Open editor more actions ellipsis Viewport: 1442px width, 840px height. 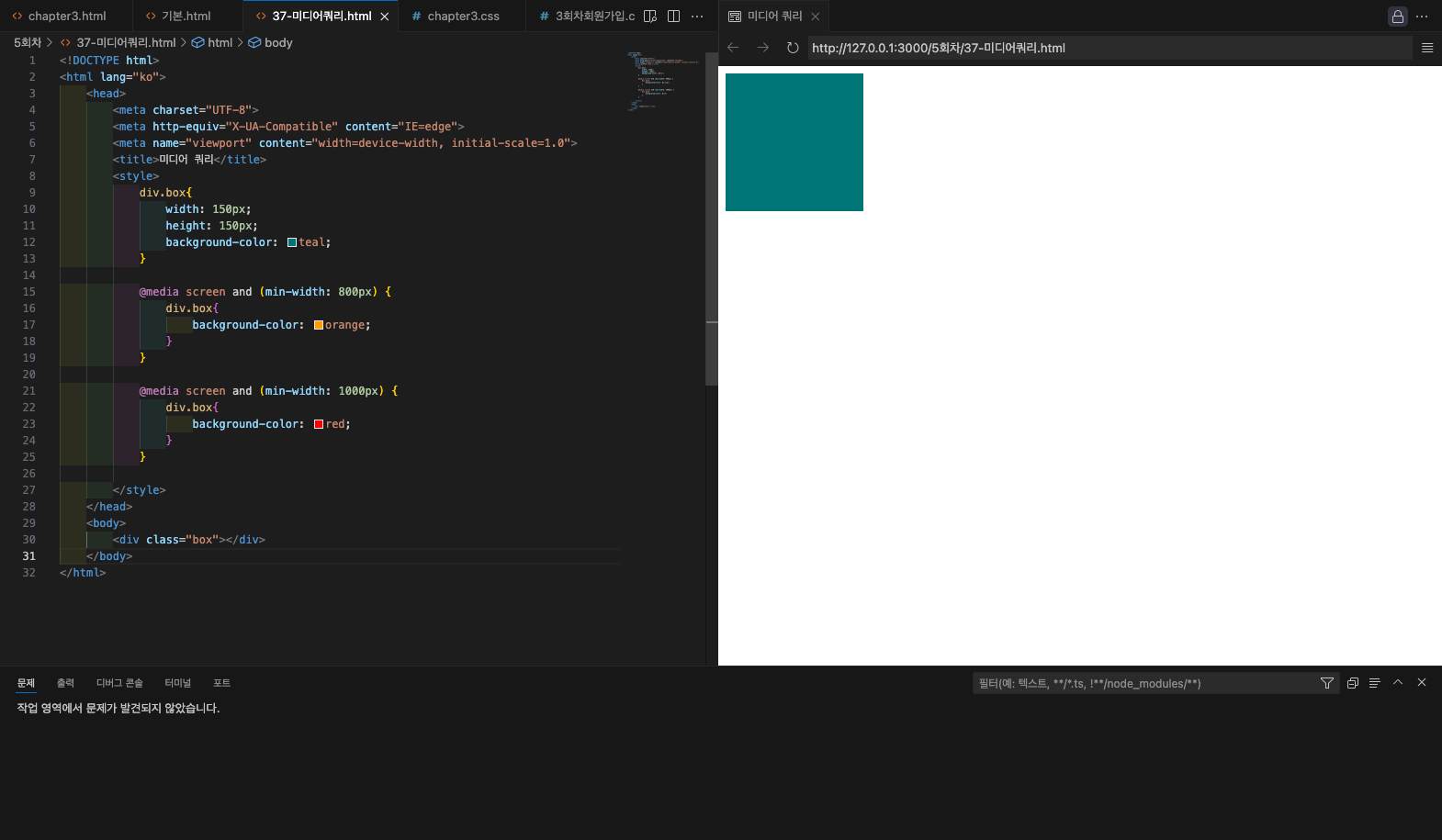point(697,17)
